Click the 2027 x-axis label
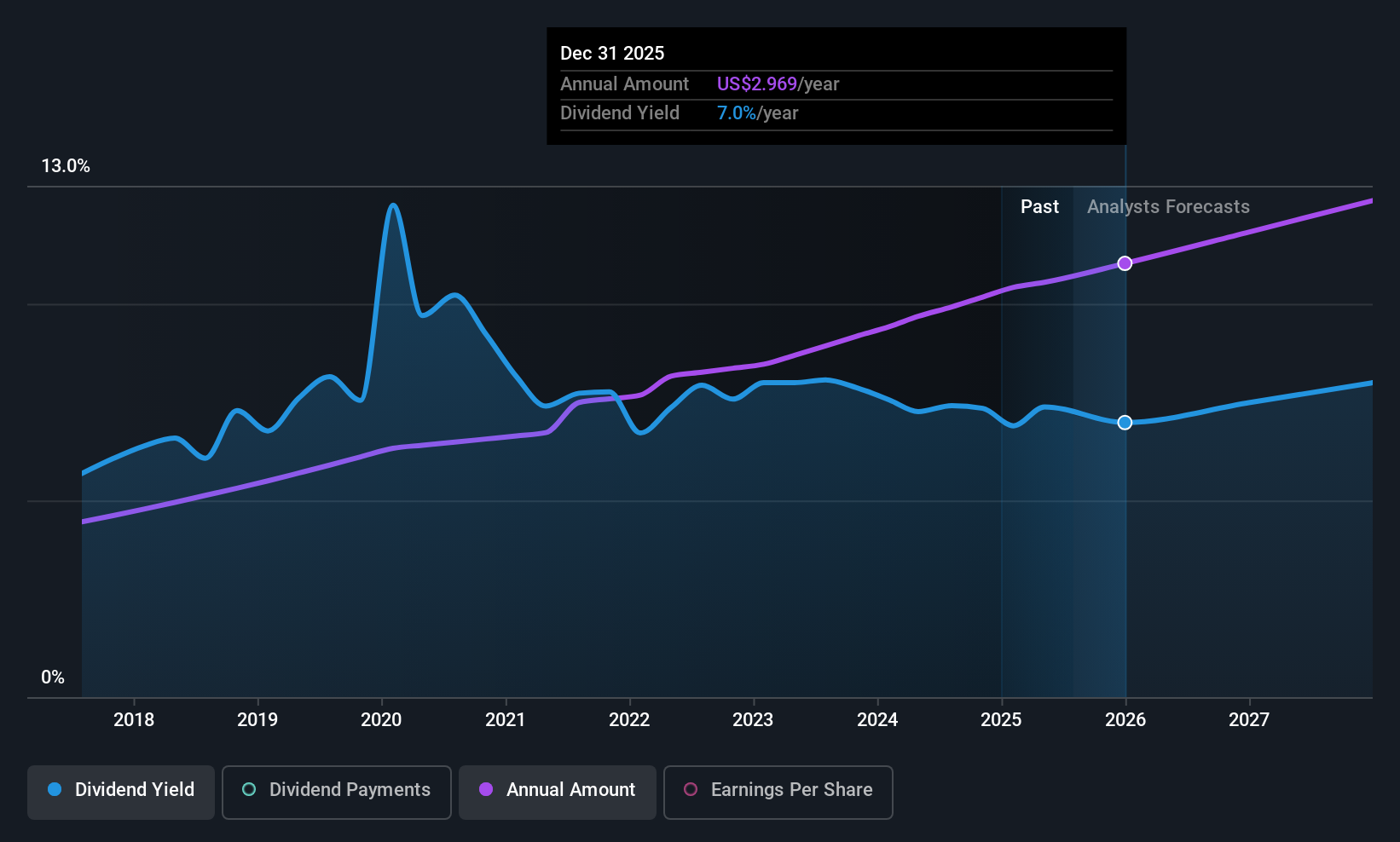The width and height of the screenshot is (1400, 842). (1249, 720)
